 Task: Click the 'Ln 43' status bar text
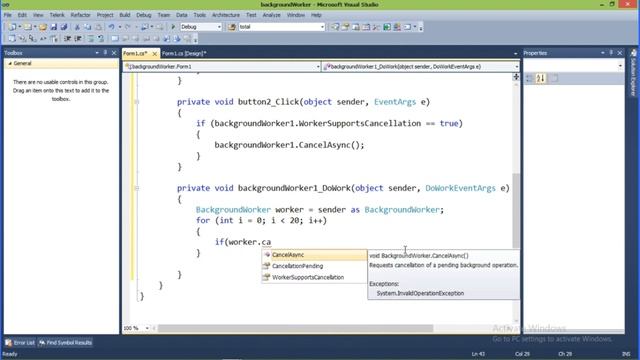click(478, 354)
